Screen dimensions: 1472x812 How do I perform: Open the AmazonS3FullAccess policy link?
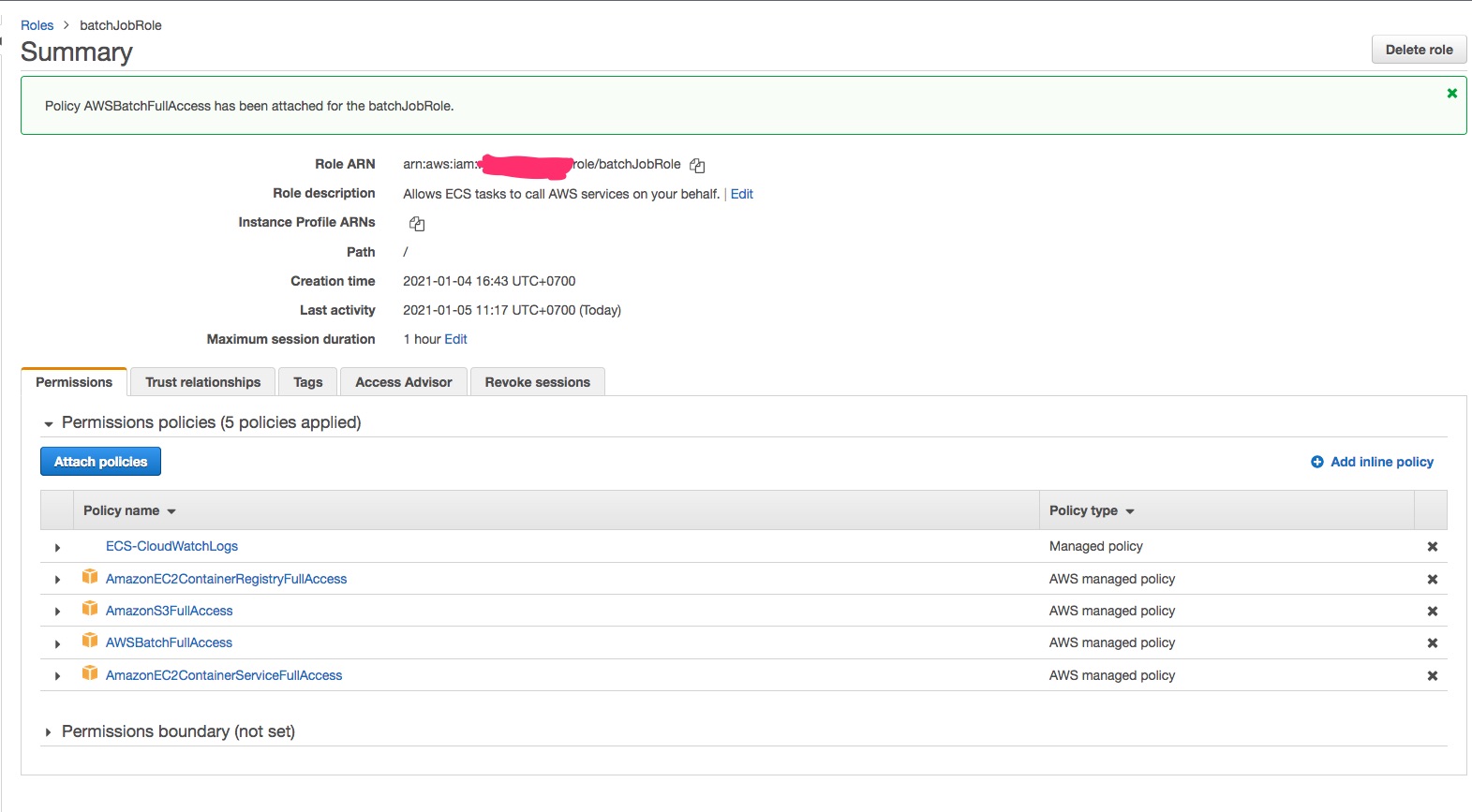click(x=169, y=611)
